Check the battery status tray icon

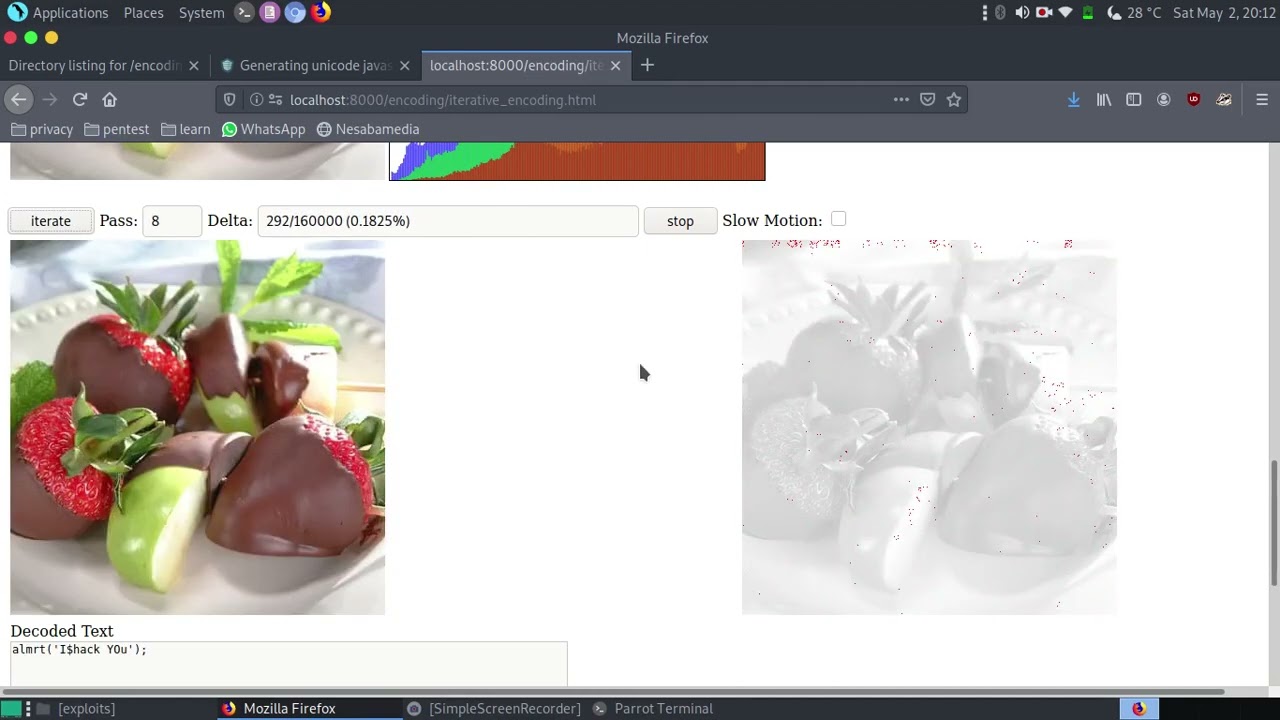pyautogui.click(x=1088, y=13)
